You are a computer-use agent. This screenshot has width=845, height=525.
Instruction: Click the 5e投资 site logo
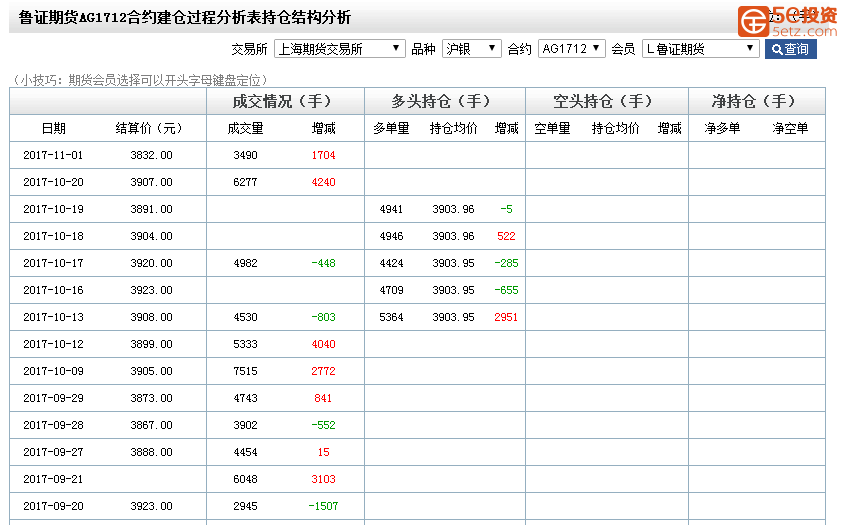[x=788, y=22]
